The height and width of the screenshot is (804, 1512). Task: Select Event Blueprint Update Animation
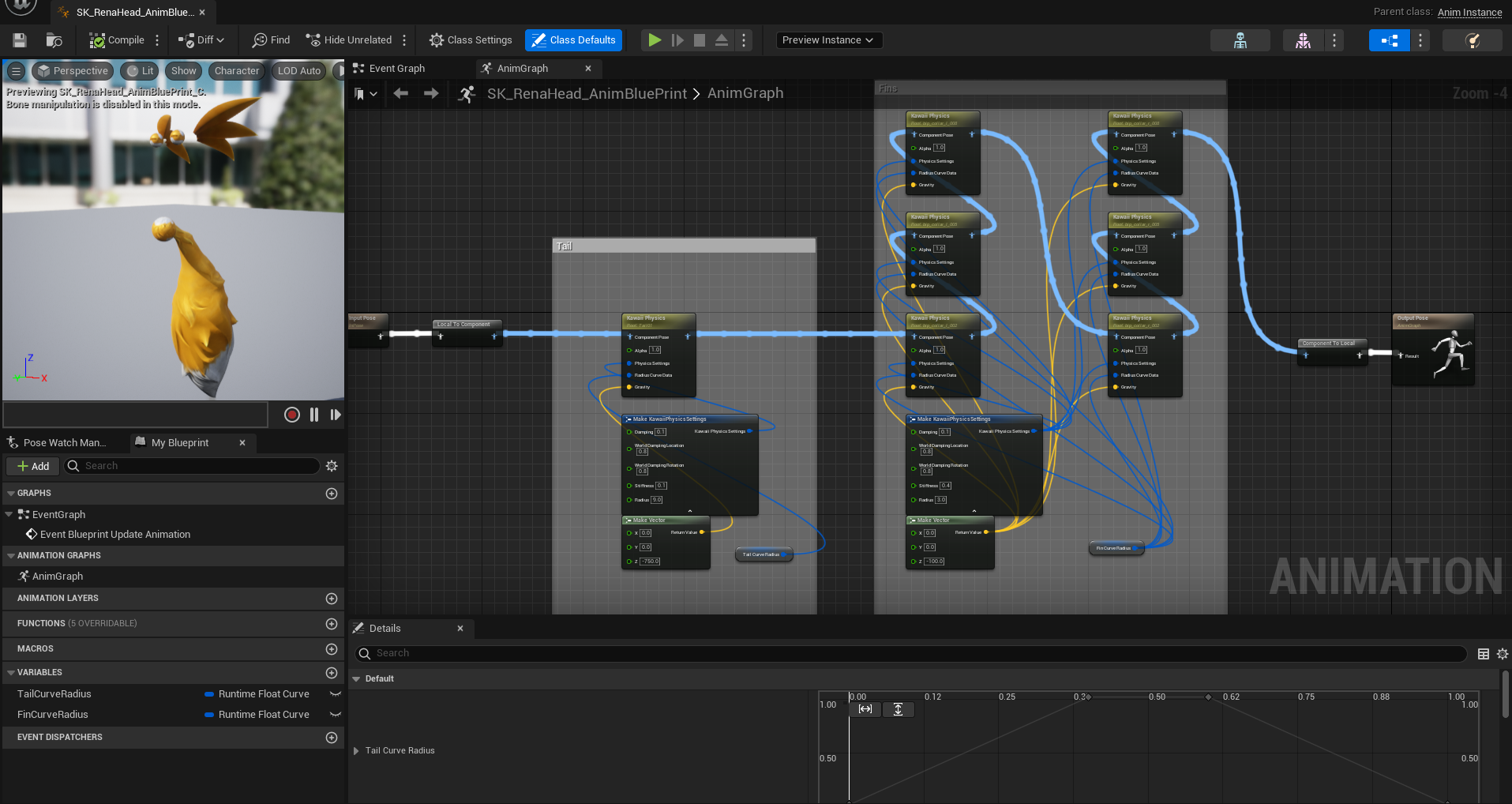pos(115,535)
